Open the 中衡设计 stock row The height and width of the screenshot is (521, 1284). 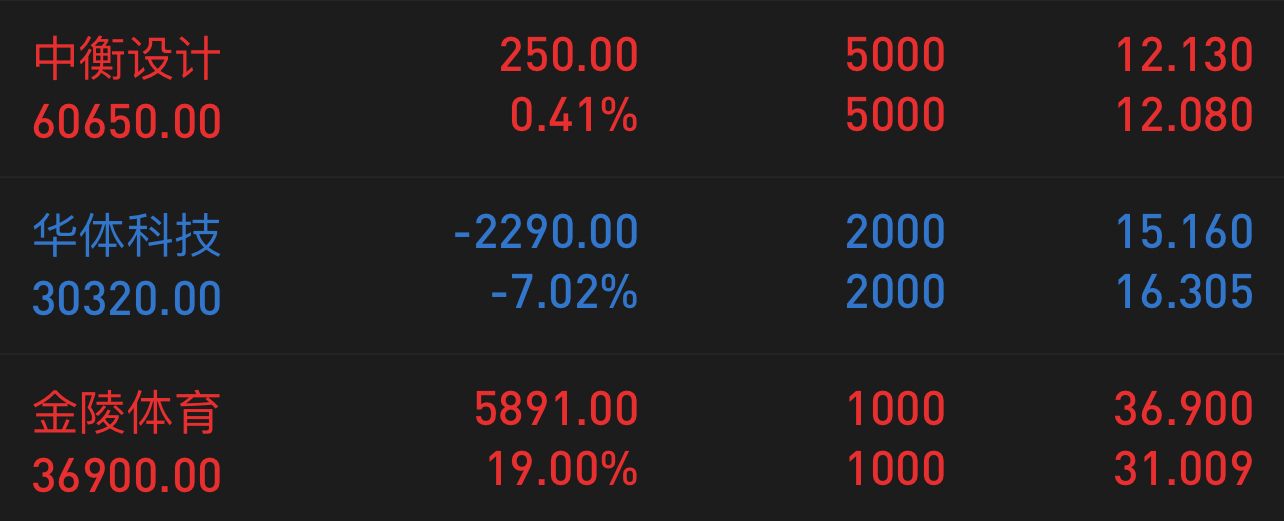click(642, 88)
